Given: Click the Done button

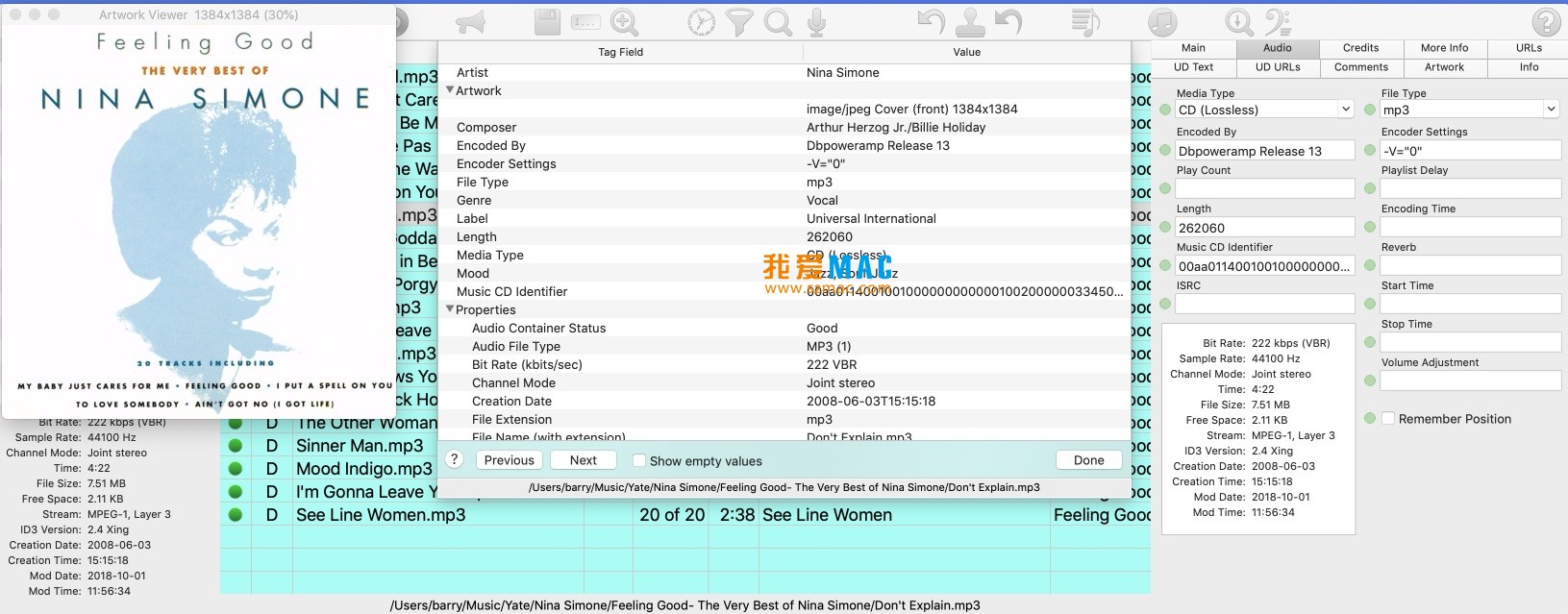Looking at the screenshot, I should 1088,460.
